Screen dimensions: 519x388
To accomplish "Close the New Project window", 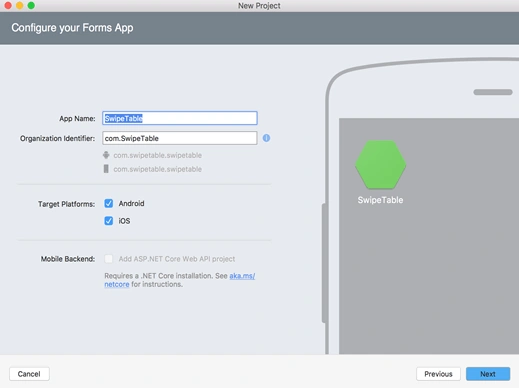I will [8, 5].
